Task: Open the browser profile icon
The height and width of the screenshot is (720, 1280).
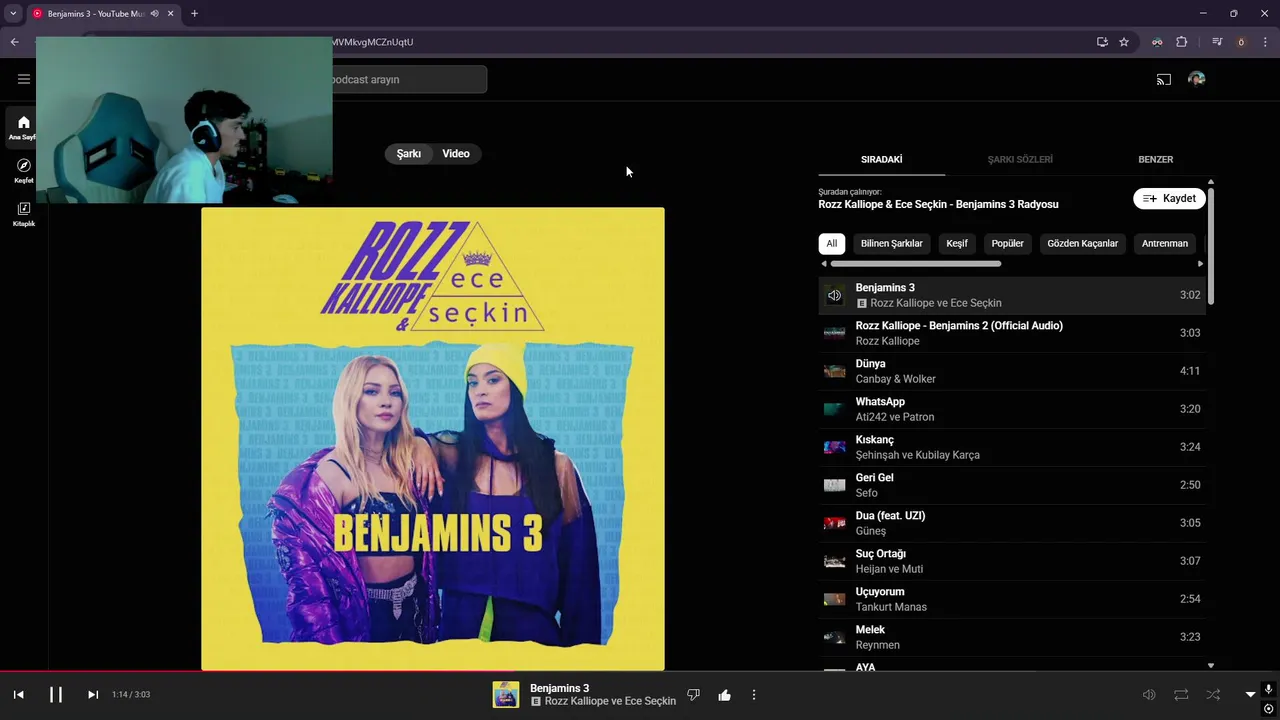Action: click(x=1241, y=42)
